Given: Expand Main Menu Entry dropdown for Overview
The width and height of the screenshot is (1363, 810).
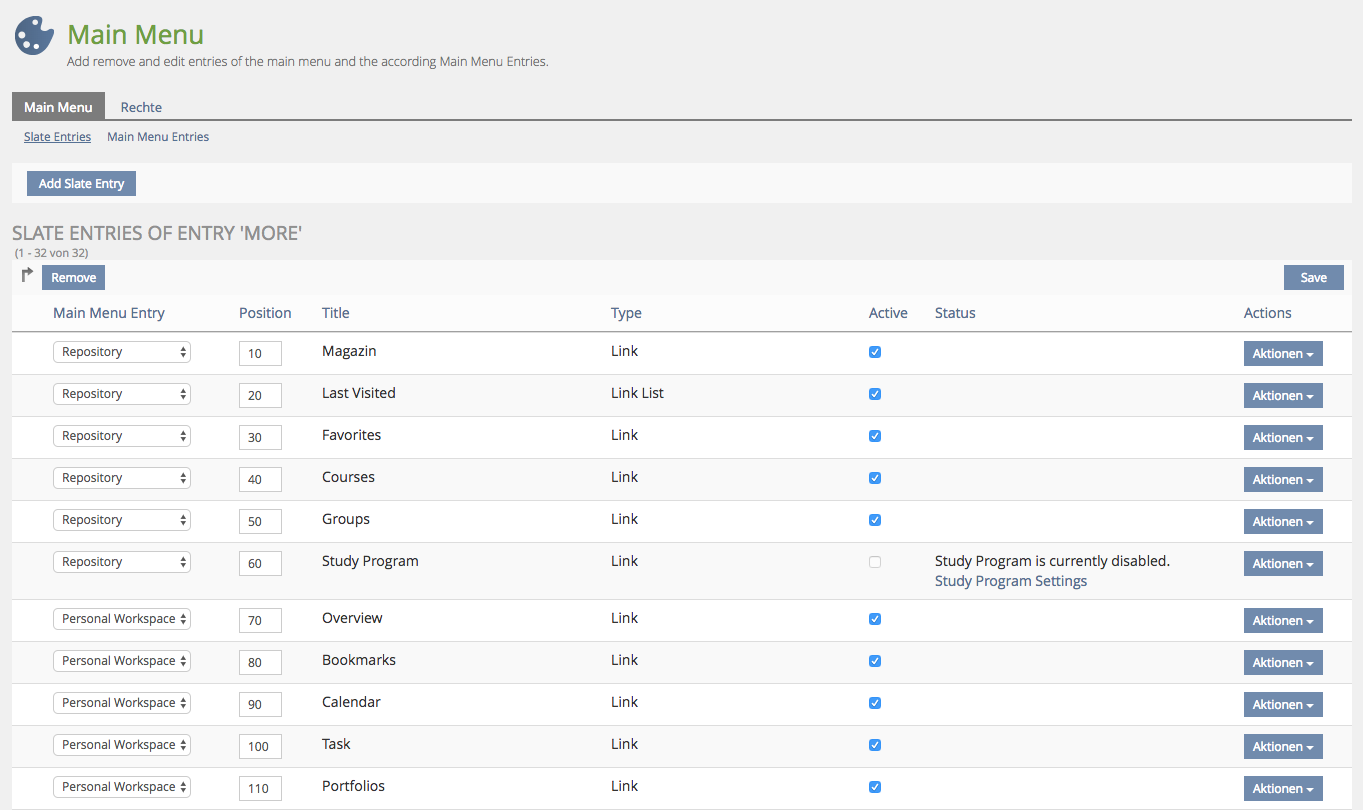Looking at the screenshot, I should pyautogui.click(x=122, y=619).
